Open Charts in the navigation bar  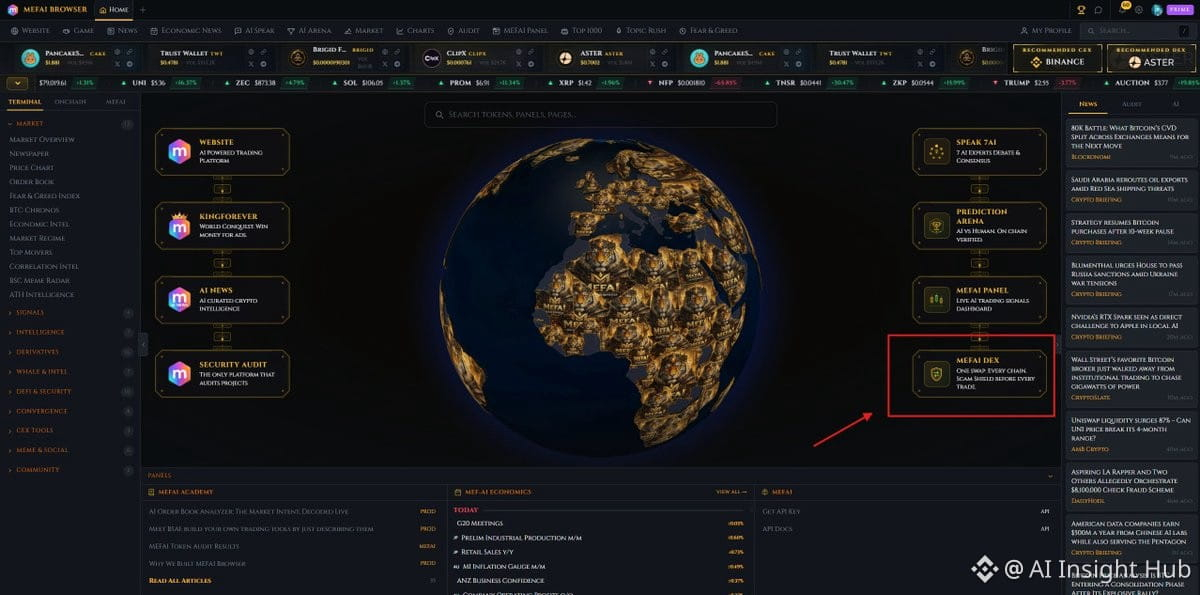[415, 31]
